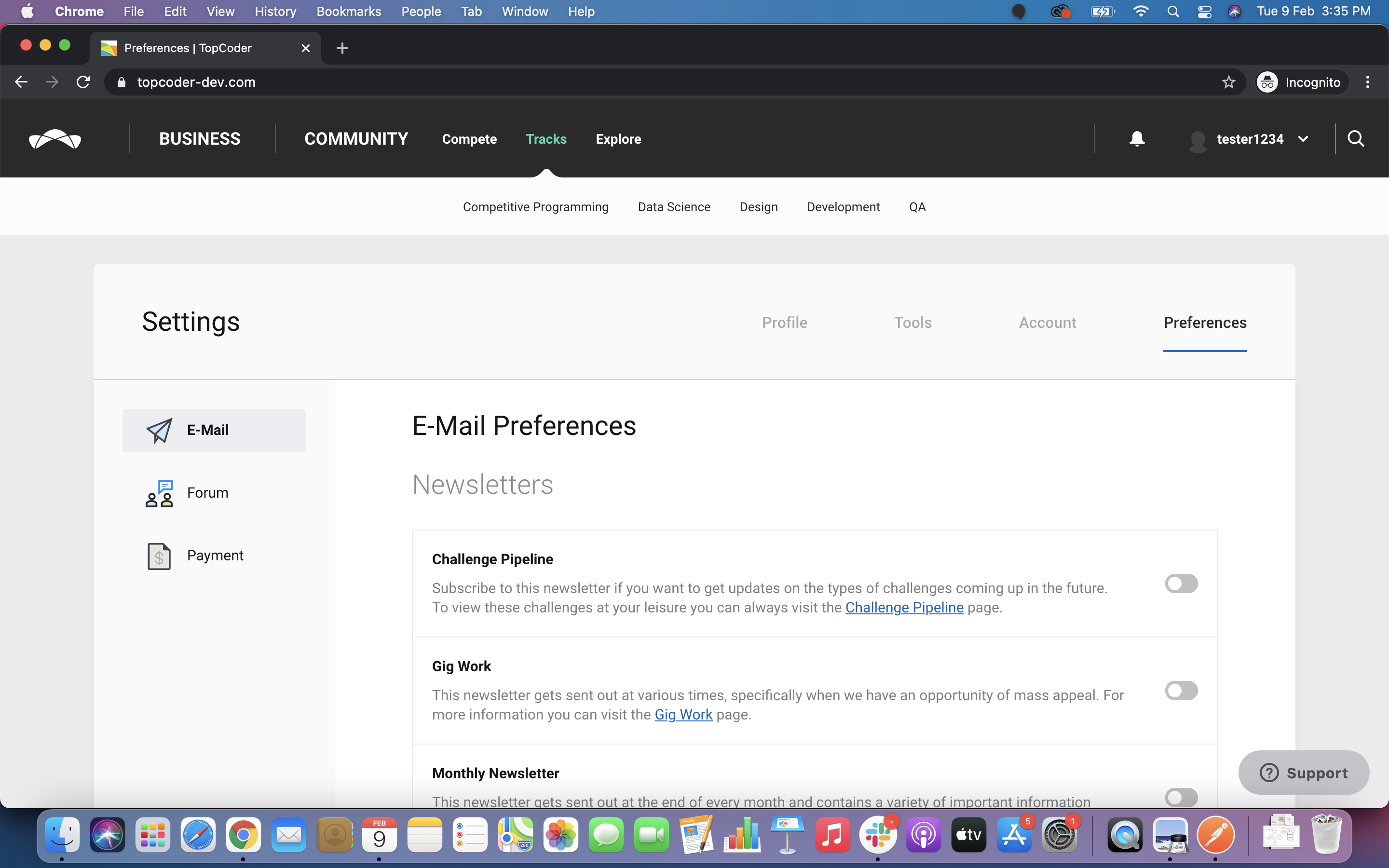
Task: Open the Compete menu
Action: [x=469, y=139]
